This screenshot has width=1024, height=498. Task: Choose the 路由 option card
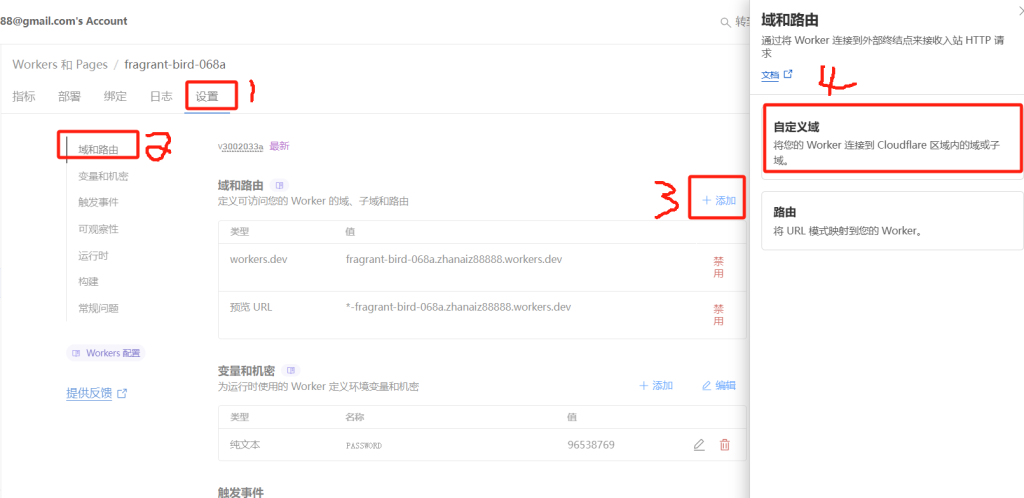(x=892, y=221)
